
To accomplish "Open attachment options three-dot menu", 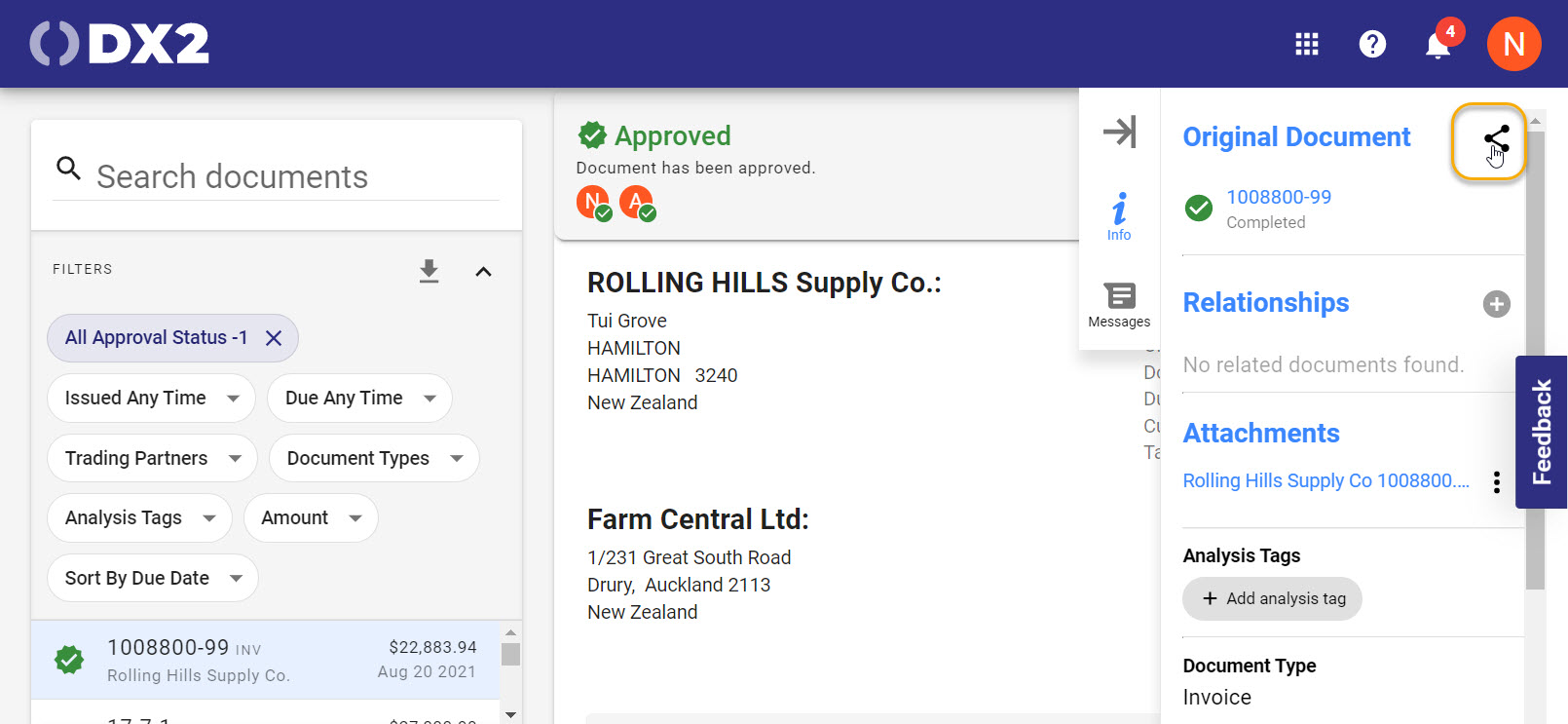I will pos(1496,481).
